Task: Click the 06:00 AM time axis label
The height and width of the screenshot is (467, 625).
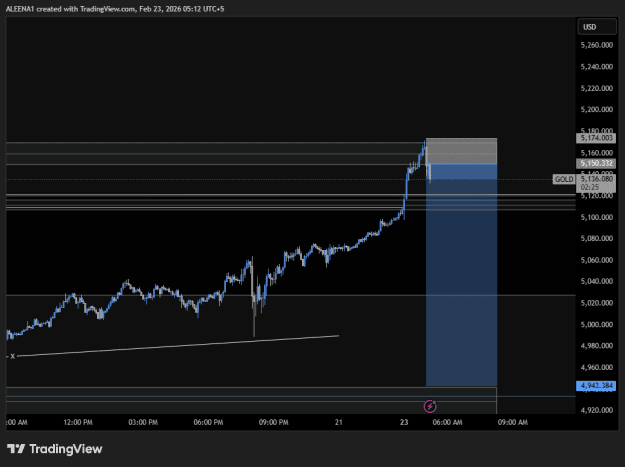Action: [x=447, y=422]
